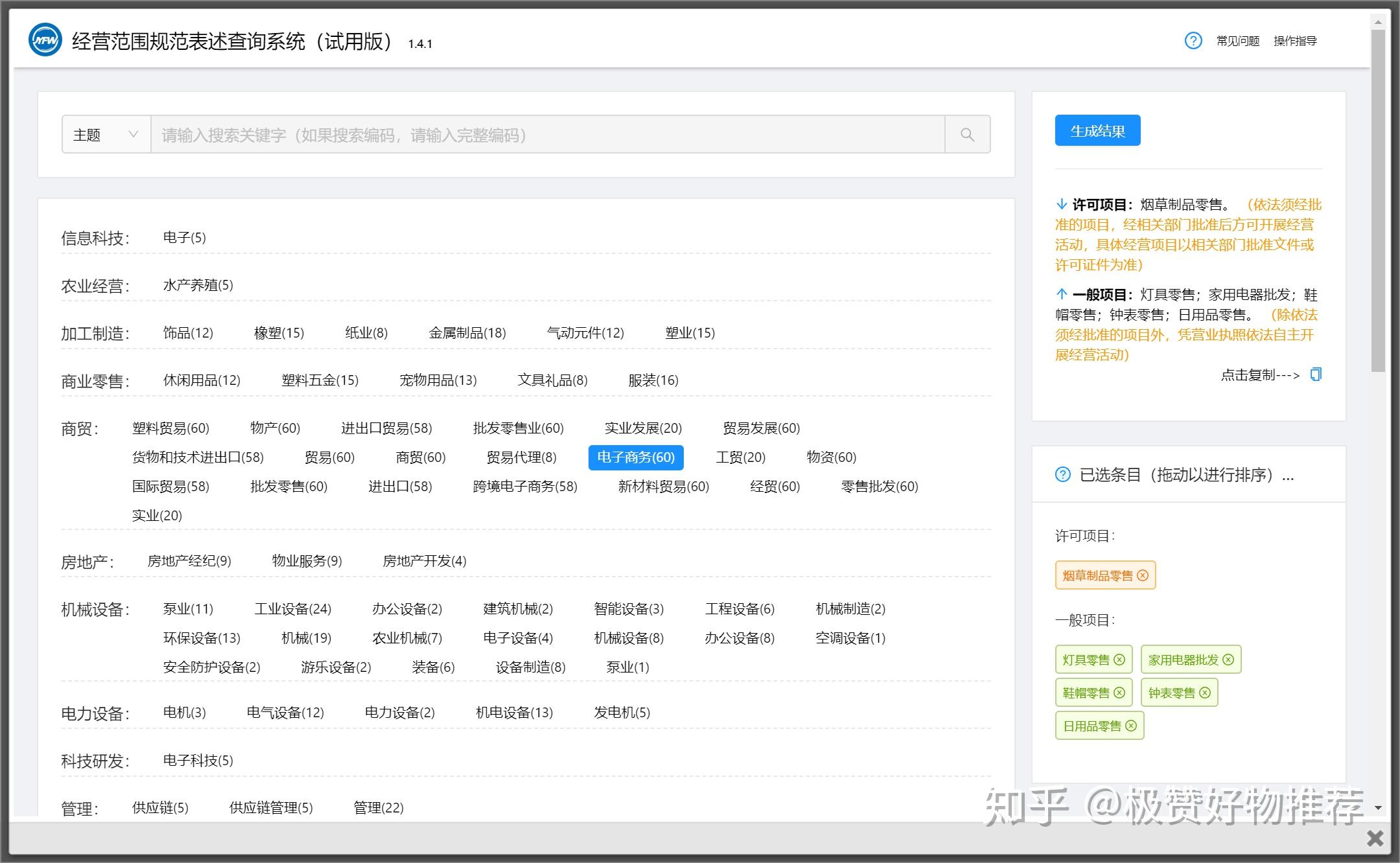Click the help icon beside 已选条目
This screenshot has height=863, width=1400.
1063,475
